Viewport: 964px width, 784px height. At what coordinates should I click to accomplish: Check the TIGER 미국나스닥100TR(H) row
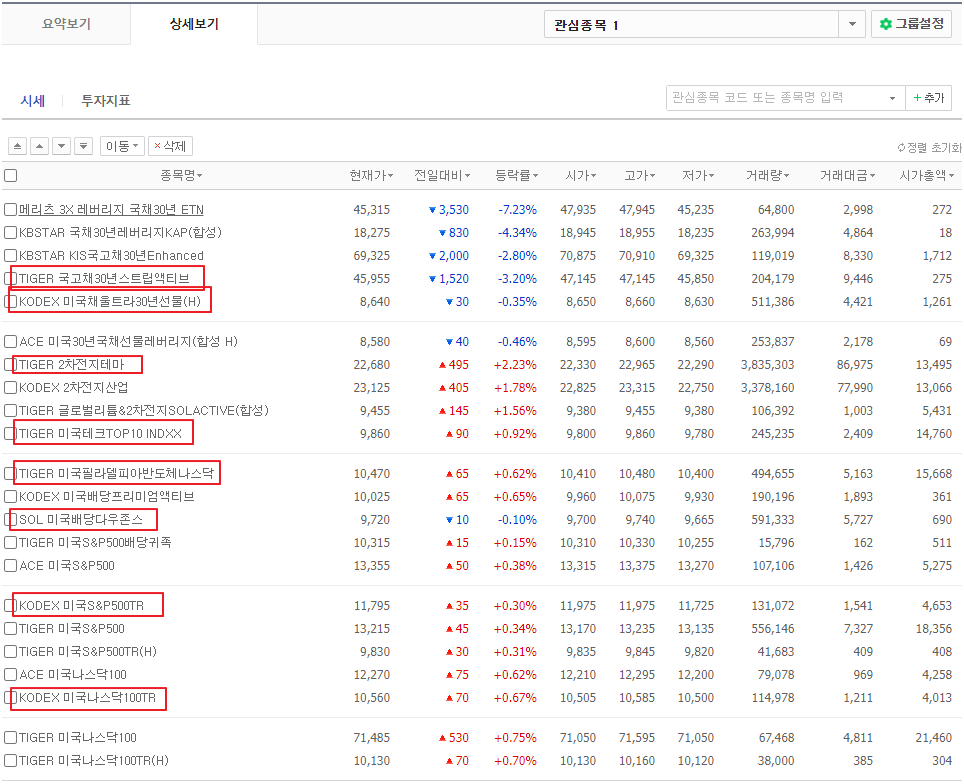(x=10, y=761)
